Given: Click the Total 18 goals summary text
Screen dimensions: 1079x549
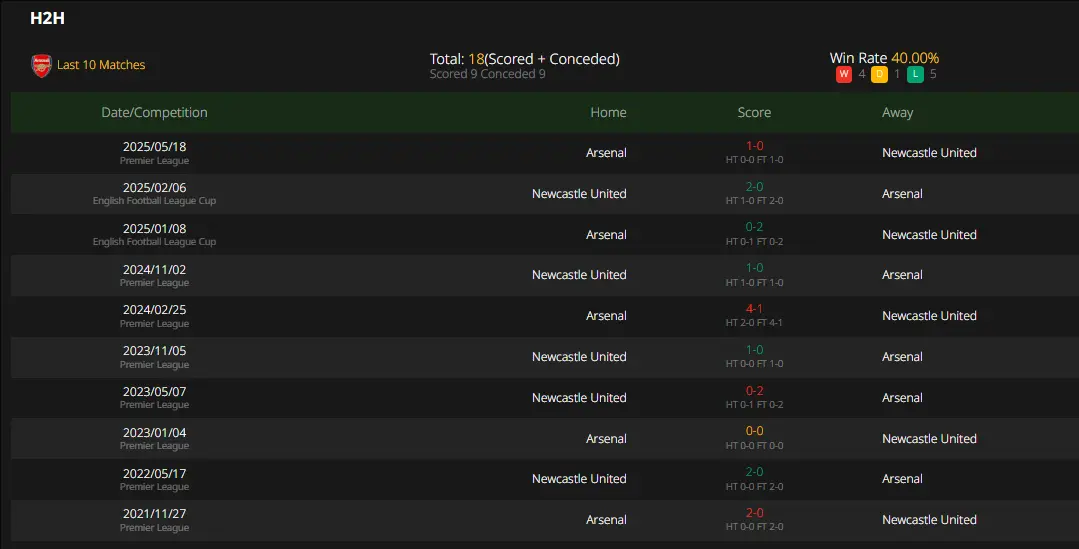Looking at the screenshot, I should [x=524, y=59].
